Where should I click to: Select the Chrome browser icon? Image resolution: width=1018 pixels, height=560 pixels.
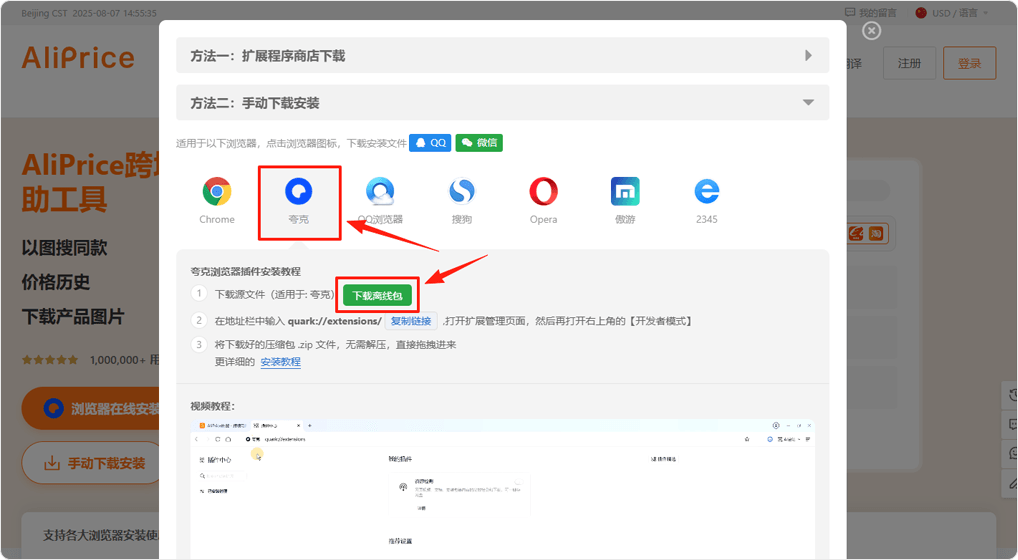pos(216,191)
